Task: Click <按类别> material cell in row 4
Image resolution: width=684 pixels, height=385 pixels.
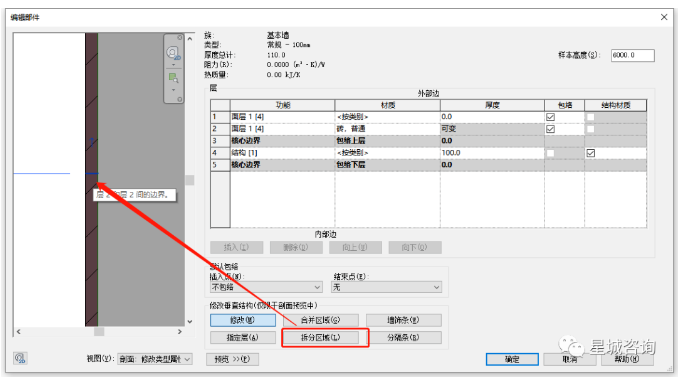Action: [387, 153]
